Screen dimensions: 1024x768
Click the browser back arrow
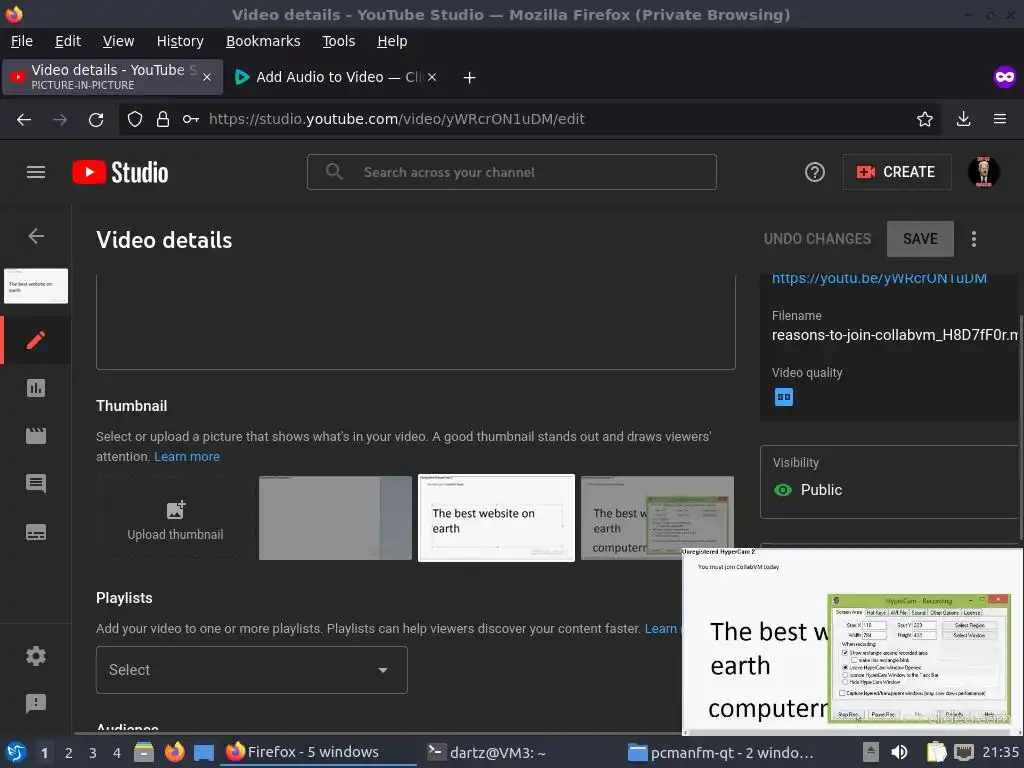24,119
